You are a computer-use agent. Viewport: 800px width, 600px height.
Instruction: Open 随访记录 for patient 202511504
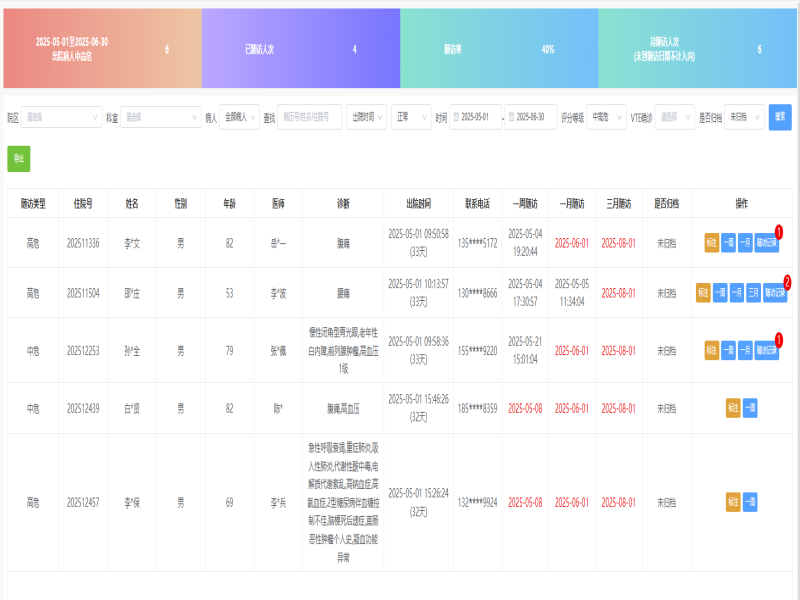click(x=775, y=292)
